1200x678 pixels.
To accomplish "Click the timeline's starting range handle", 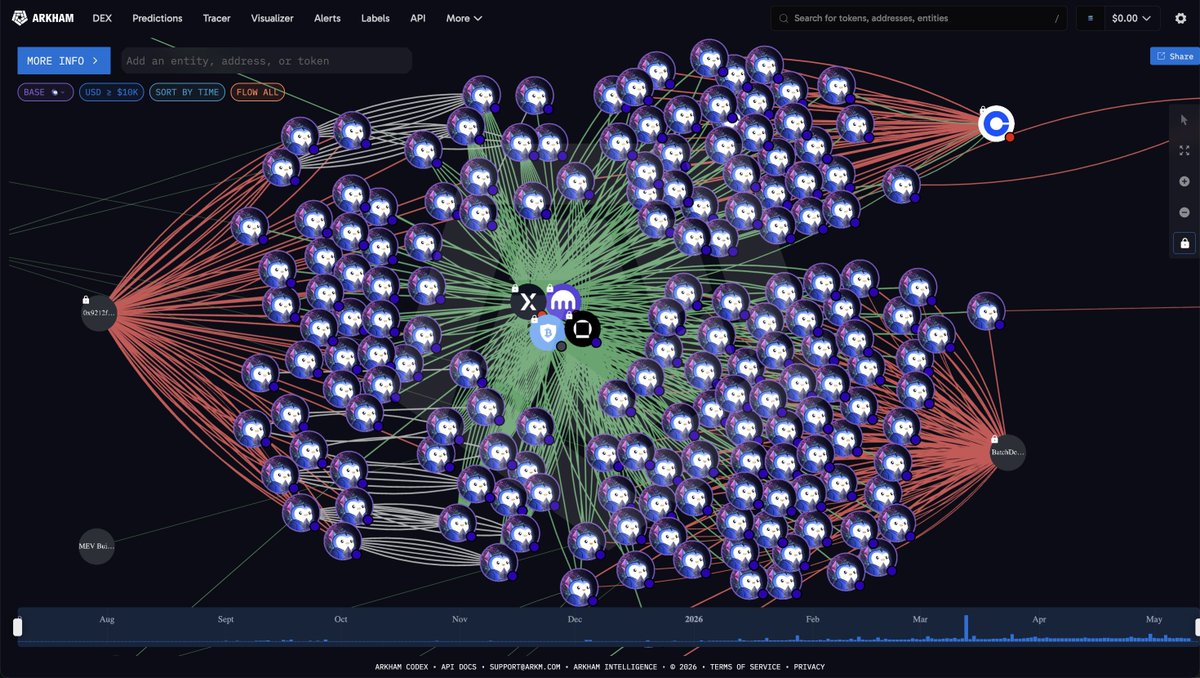I will (x=17, y=627).
